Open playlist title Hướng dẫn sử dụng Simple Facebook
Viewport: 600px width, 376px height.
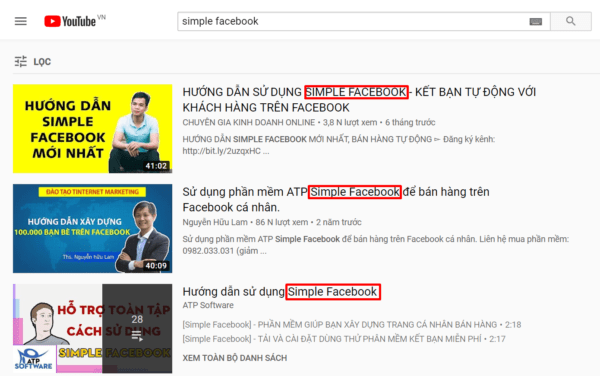coord(281,292)
